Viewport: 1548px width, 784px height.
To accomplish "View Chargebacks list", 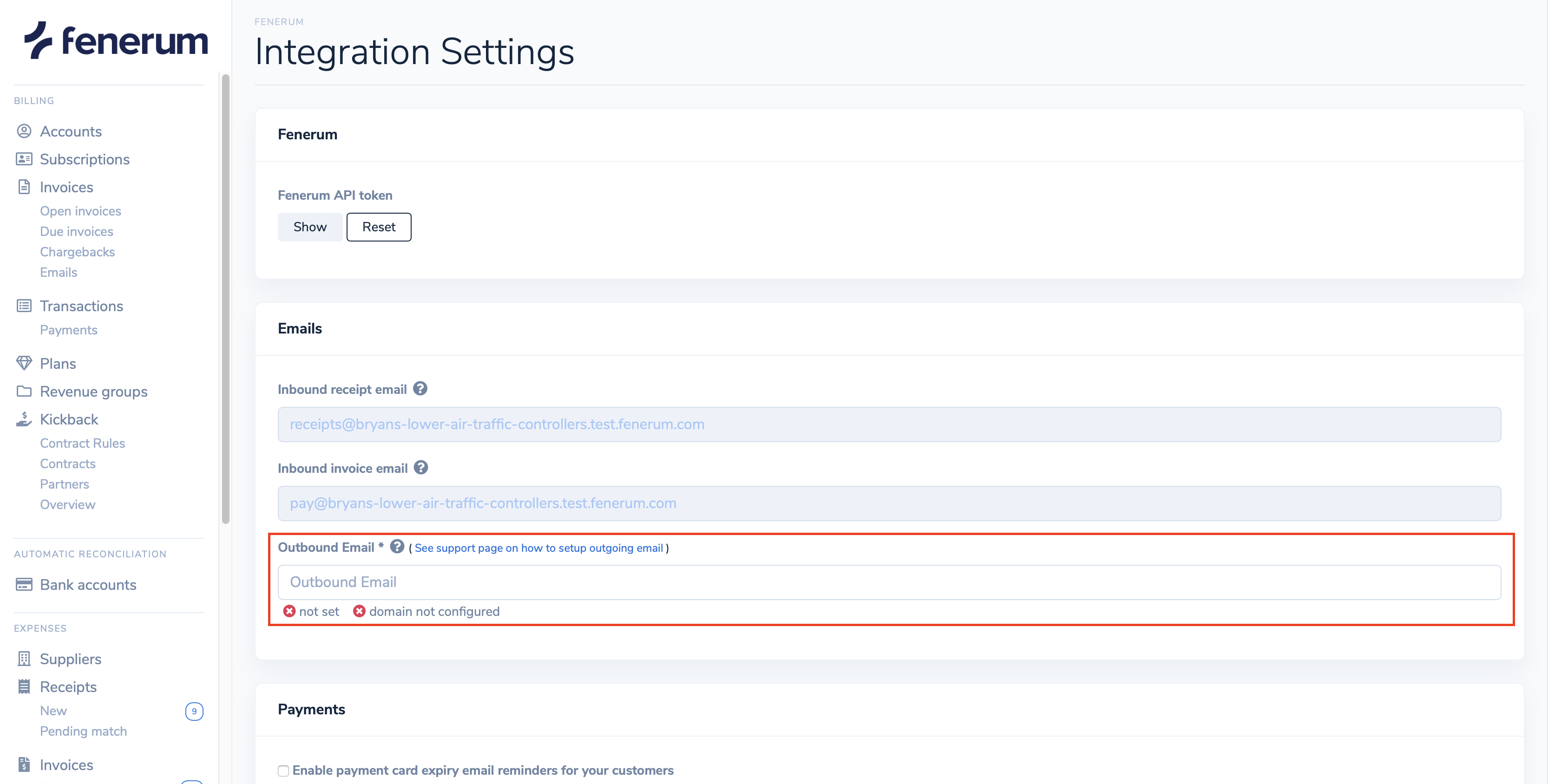I will 78,252.
